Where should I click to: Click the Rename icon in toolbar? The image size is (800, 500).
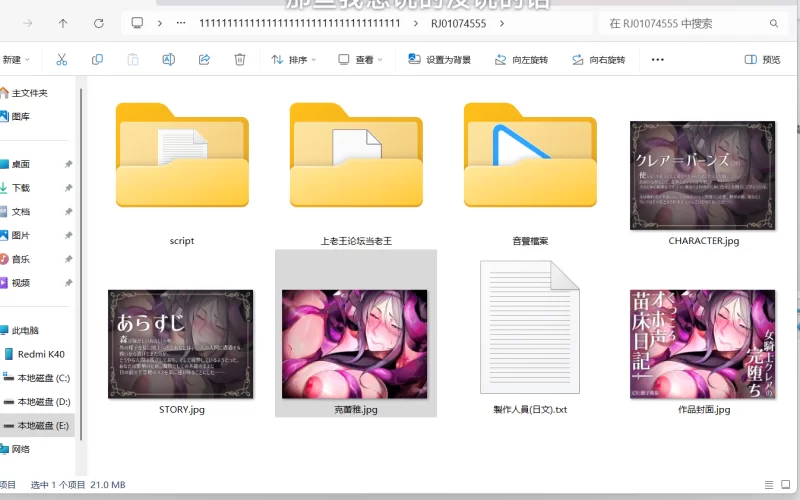pos(168,60)
